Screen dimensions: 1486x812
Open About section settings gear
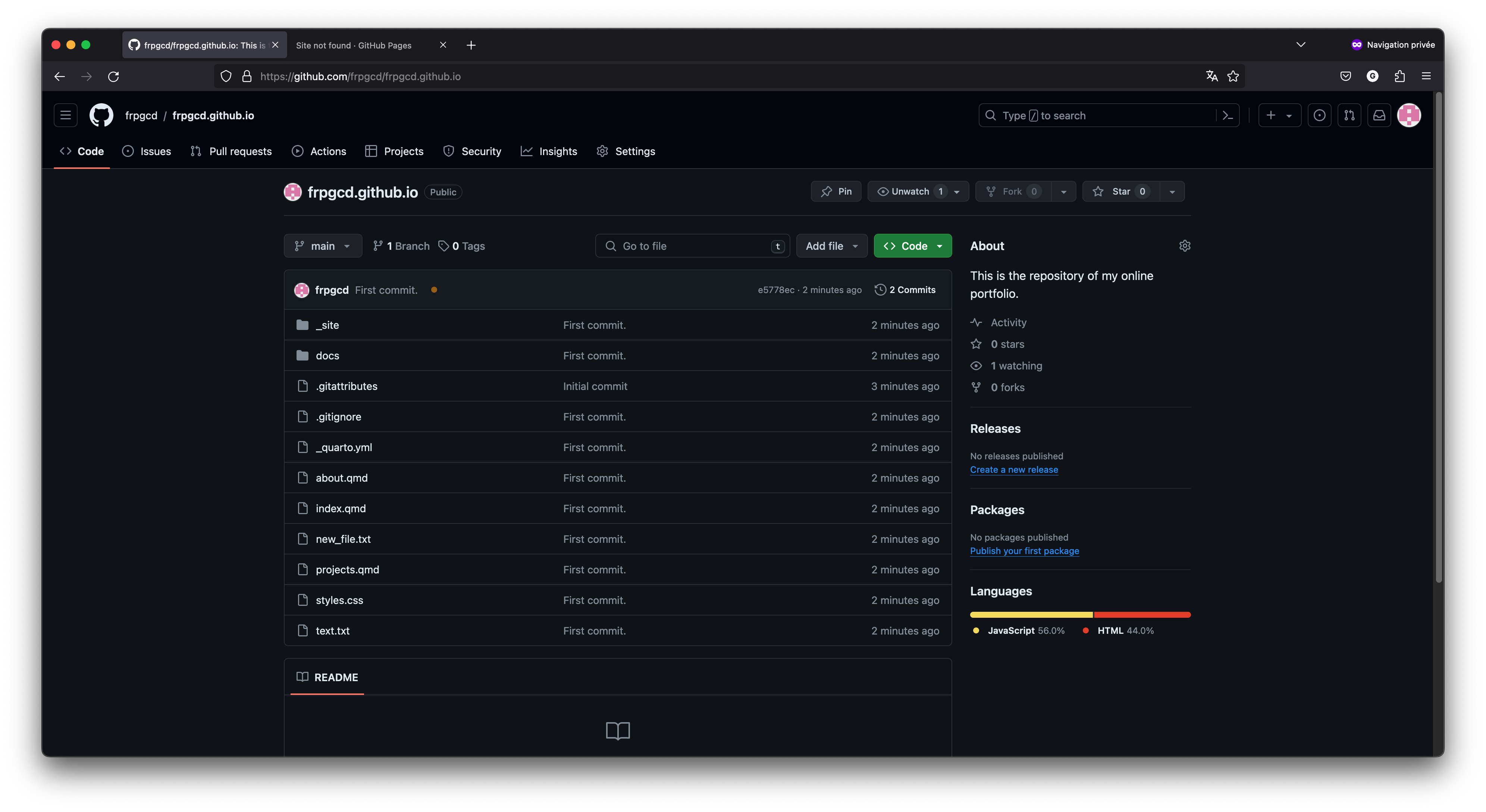click(1184, 246)
